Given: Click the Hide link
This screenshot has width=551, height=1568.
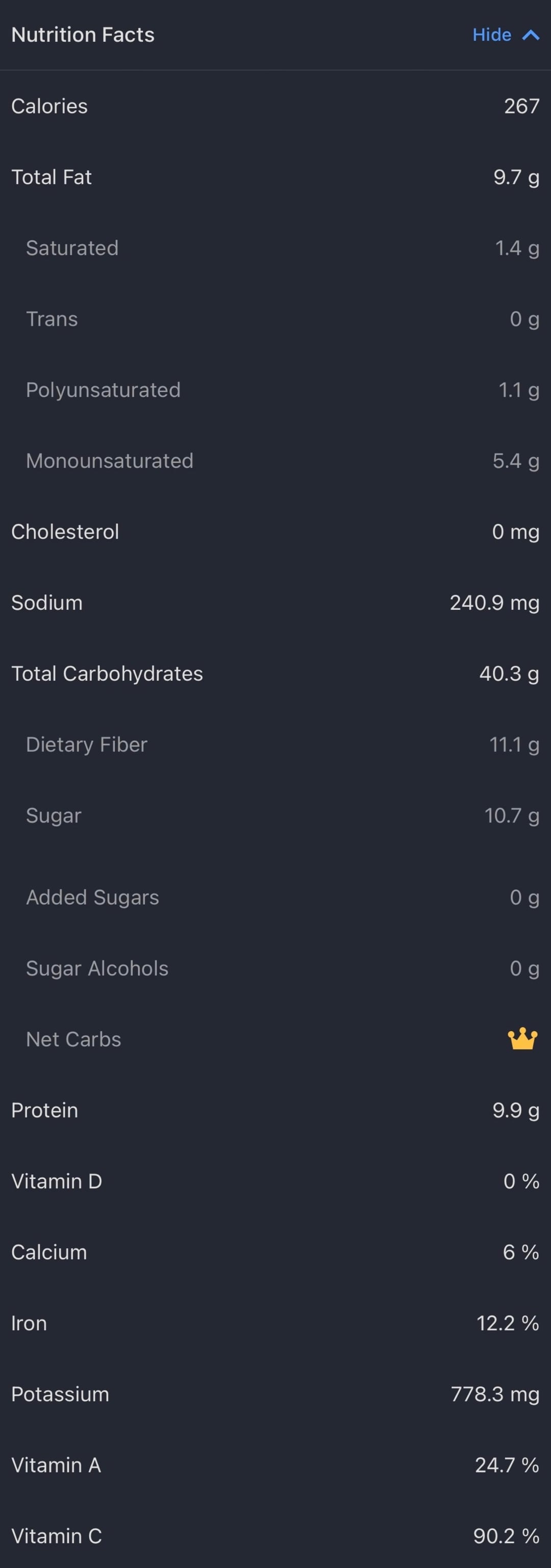Looking at the screenshot, I should coord(491,35).
